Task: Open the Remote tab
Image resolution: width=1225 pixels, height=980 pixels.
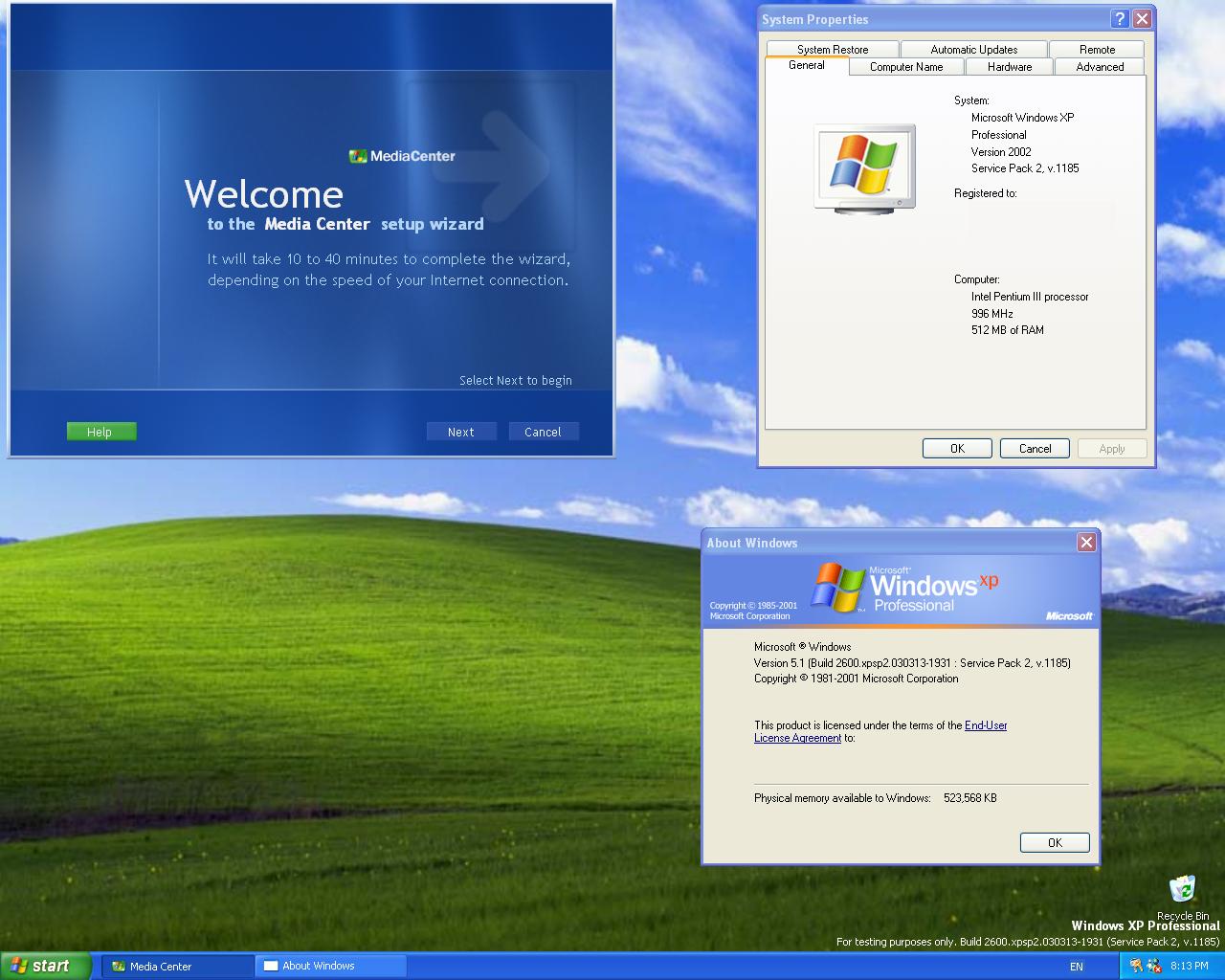Action: pos(1098,49)
